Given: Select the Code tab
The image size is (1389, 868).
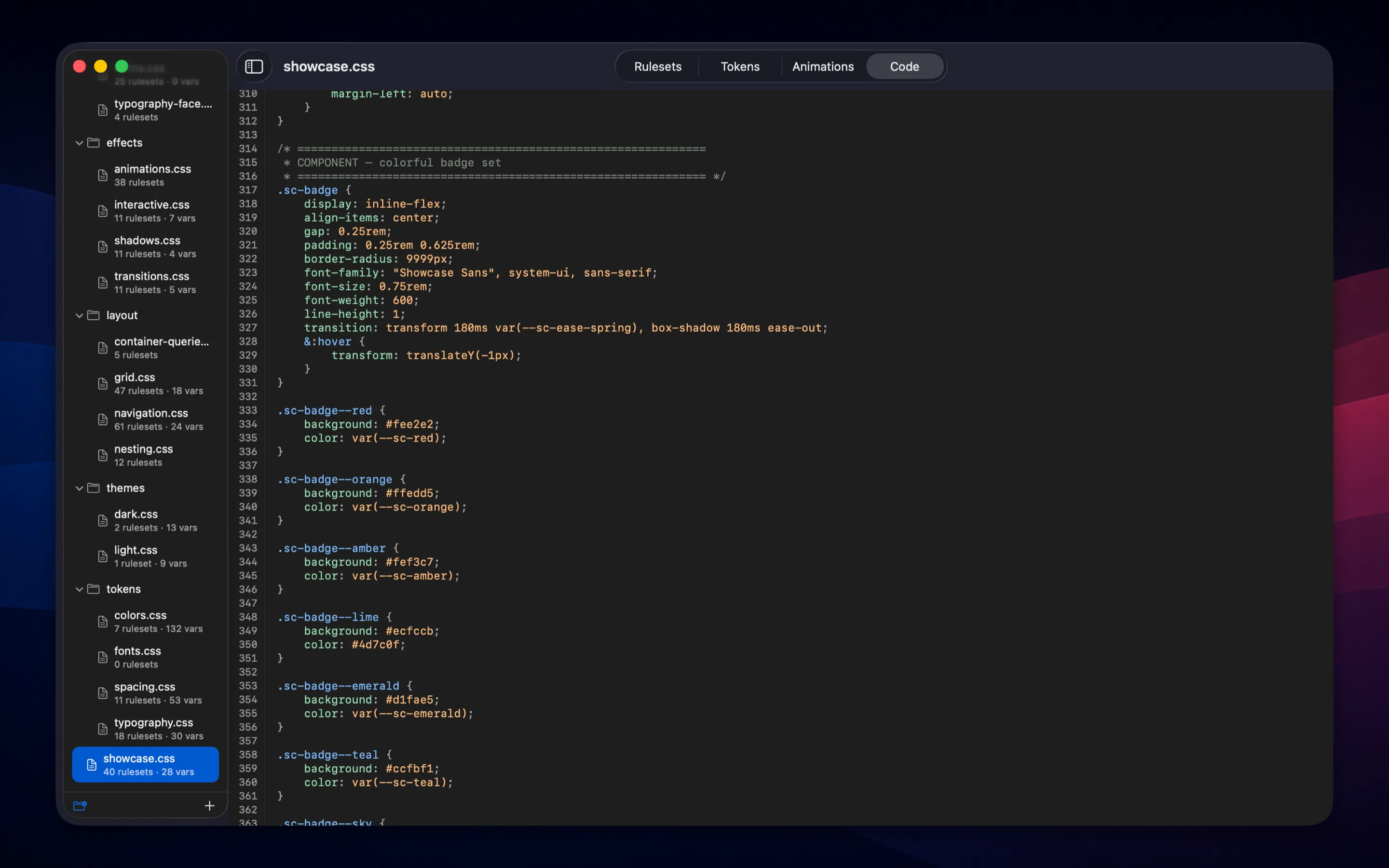Looking at the screenshot, I should [905, 67].
